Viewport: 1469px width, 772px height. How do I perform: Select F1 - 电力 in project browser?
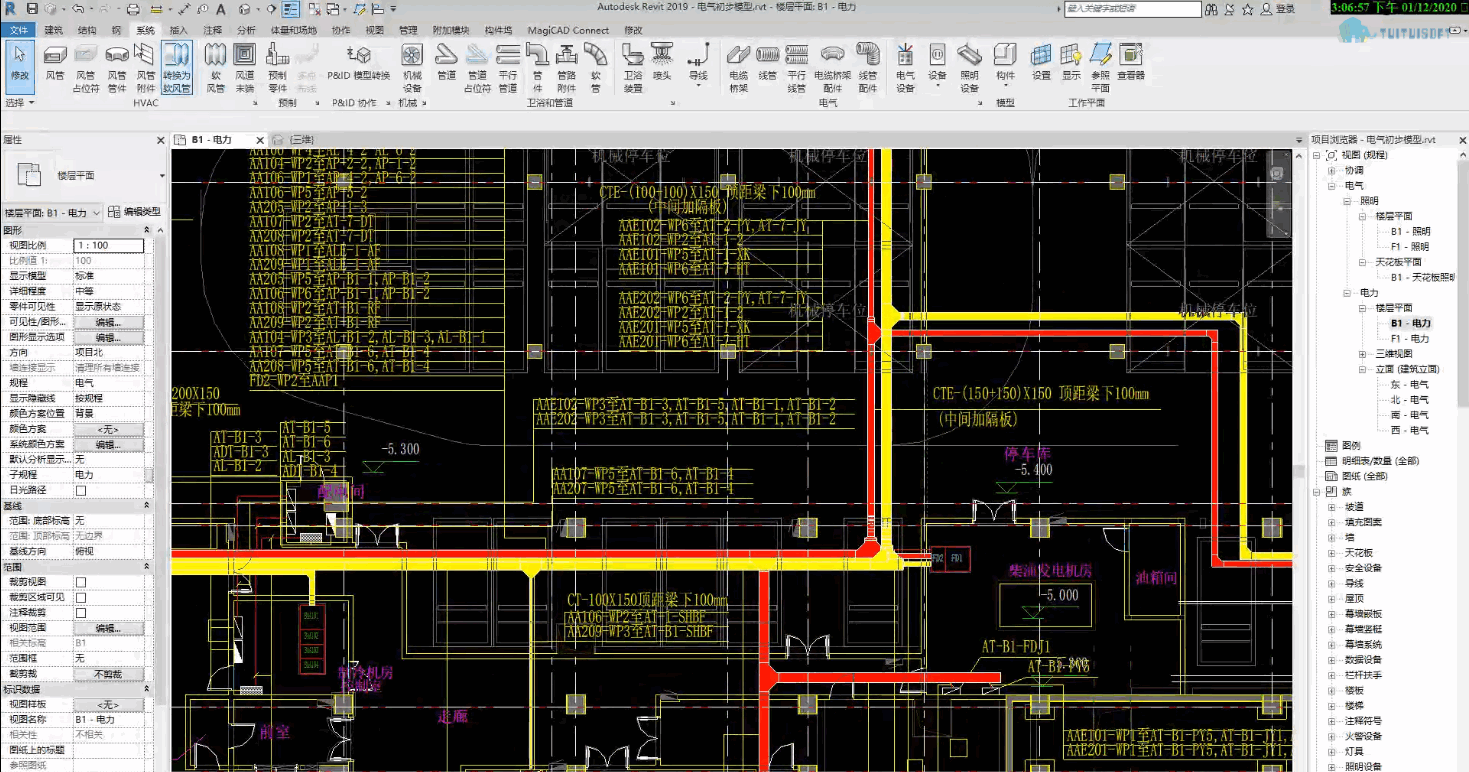pos(1410,339)
